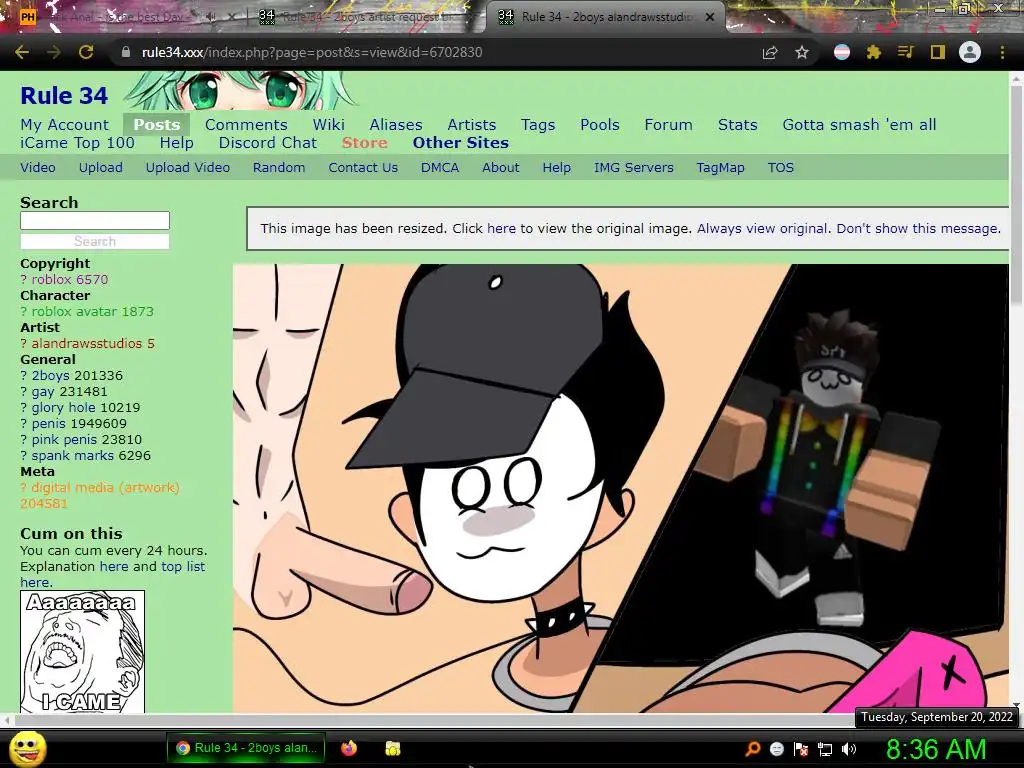Click 'here' to view the original image
The height and width of the screenshot is (768, 1024).
(501, 229)
